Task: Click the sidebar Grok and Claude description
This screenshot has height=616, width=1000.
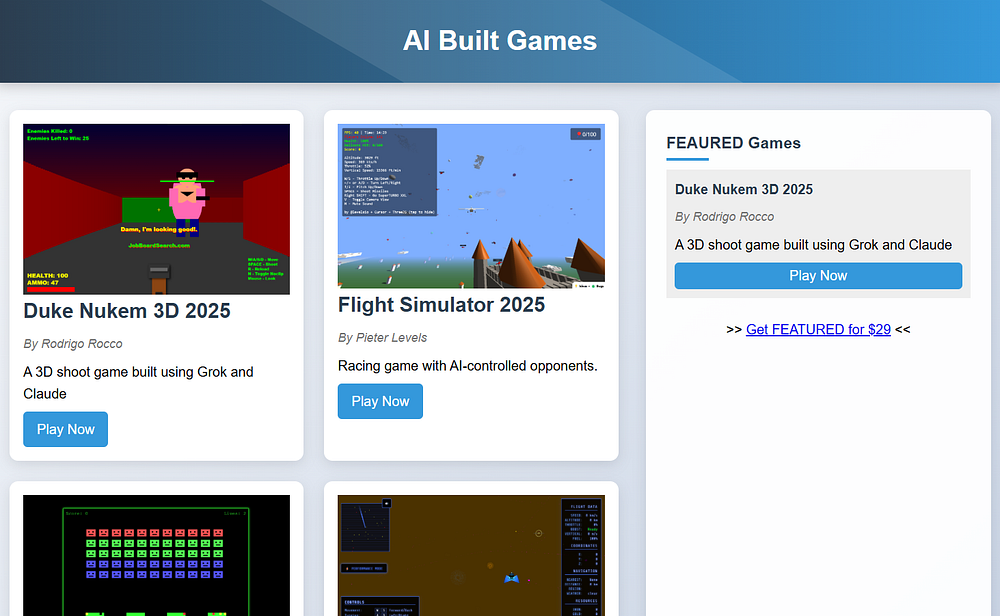Action: click(x=813, y=245)
